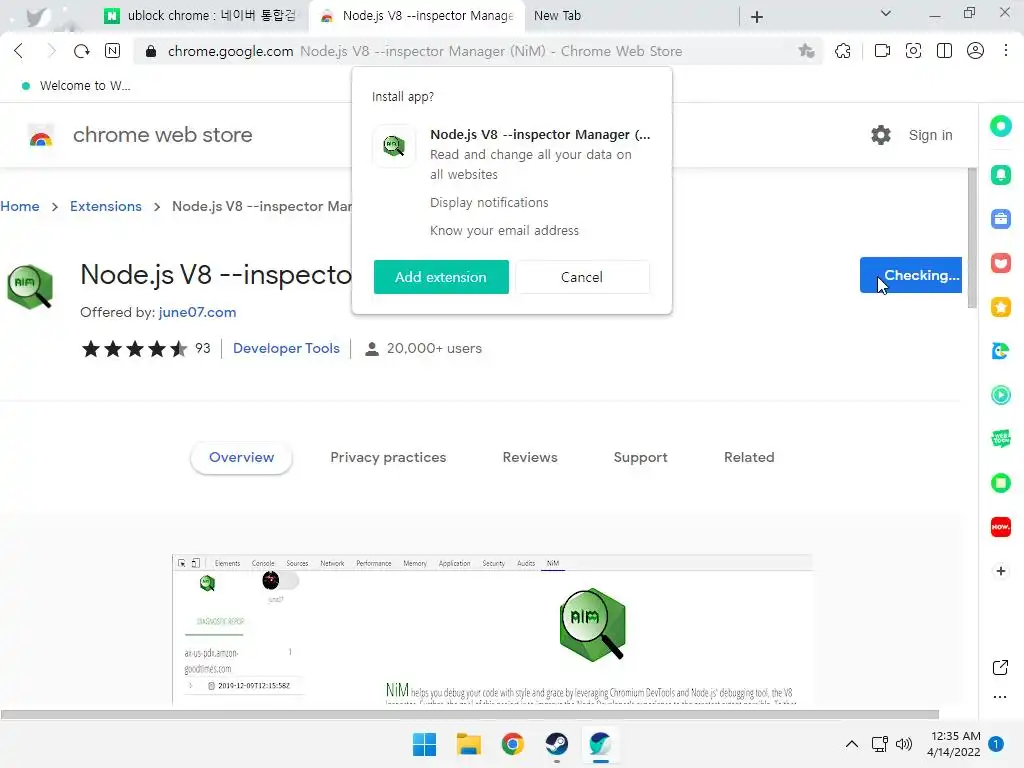This screenshot has height=768, width=1024.
Task: Click the green circle sidebar icon at top
Action: [x=1000, y=126]
